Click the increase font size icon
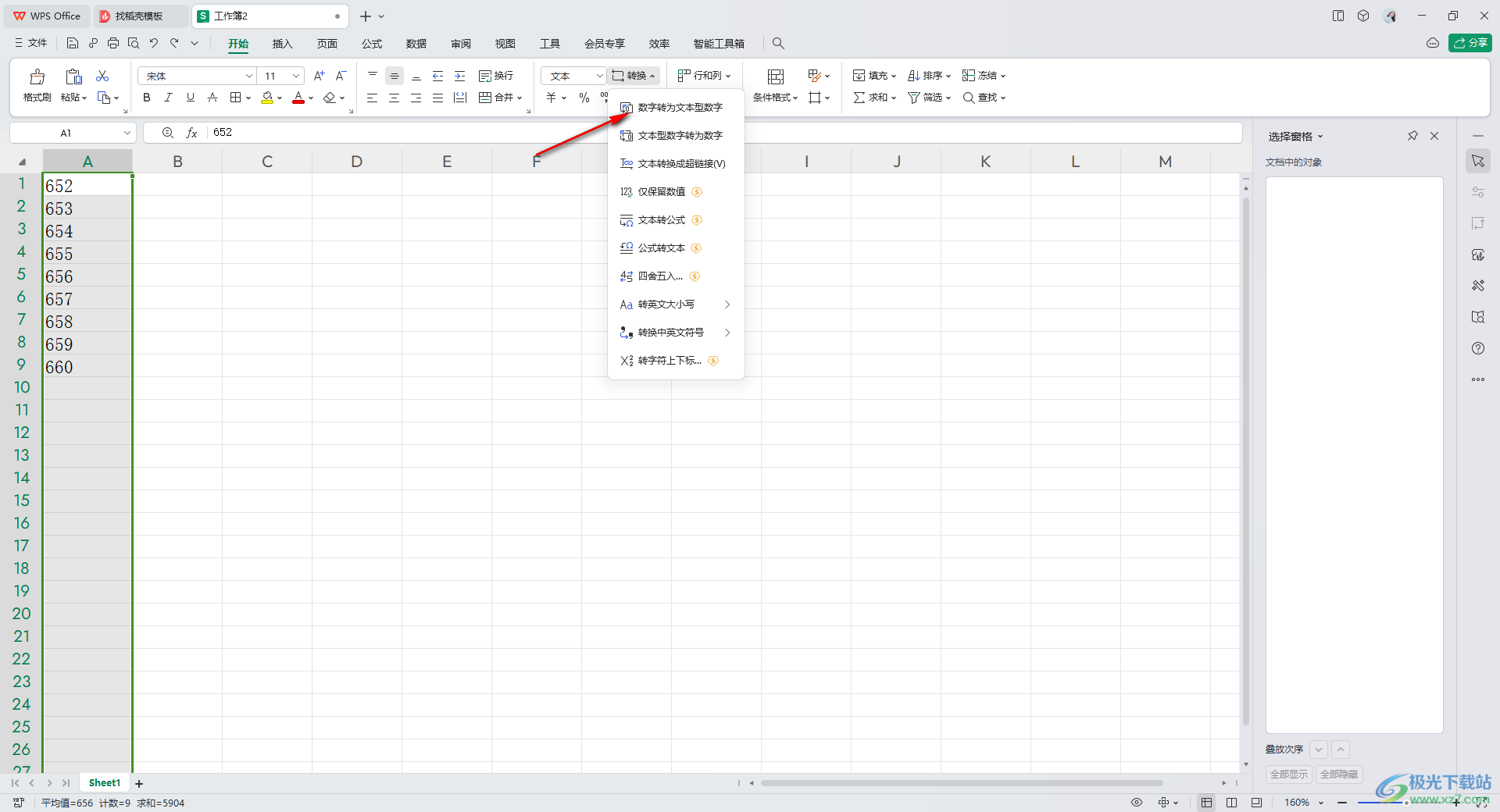 click(319, 76)
